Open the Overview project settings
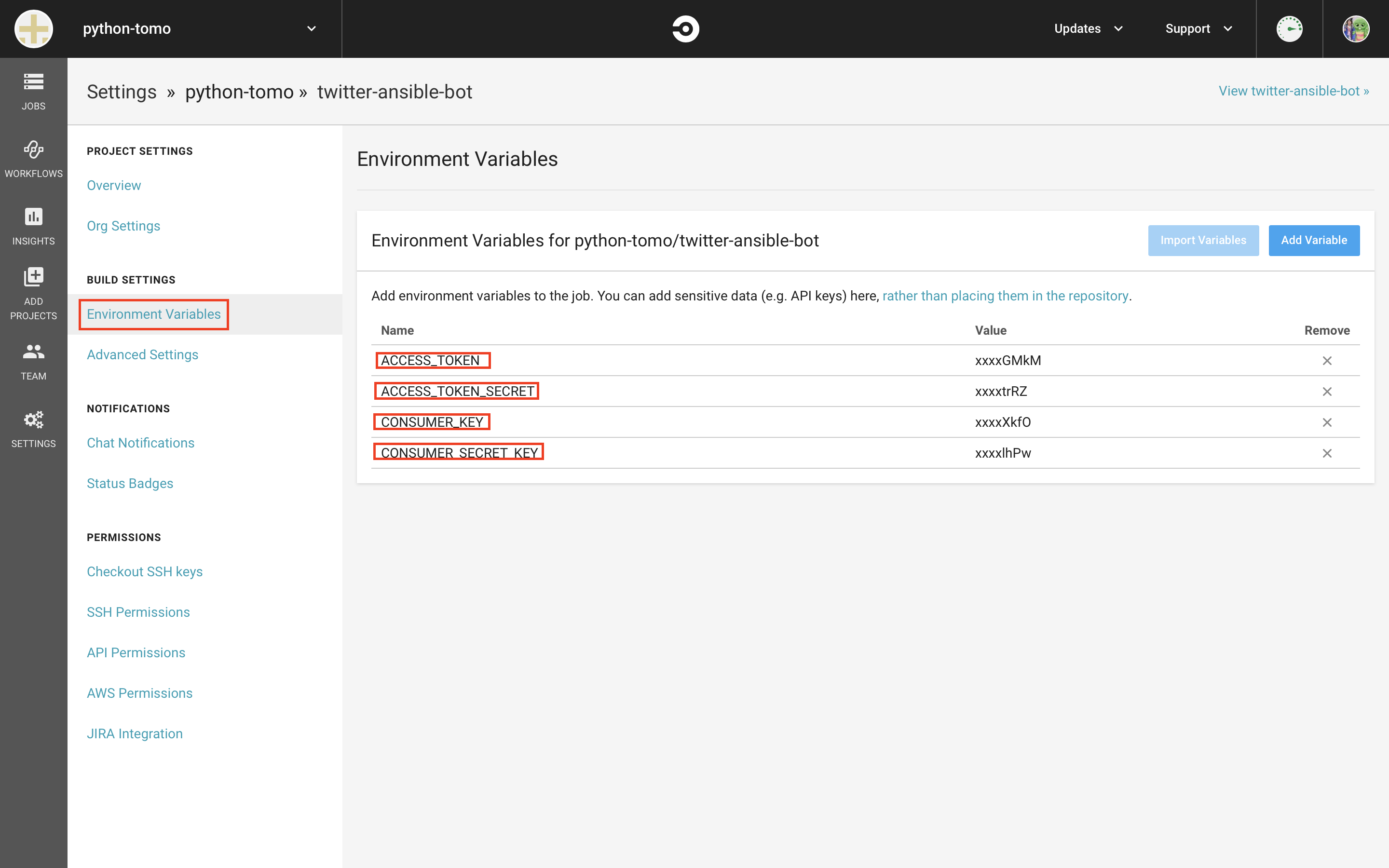This screenshot has height=868, width=1389. click(114, 186)
